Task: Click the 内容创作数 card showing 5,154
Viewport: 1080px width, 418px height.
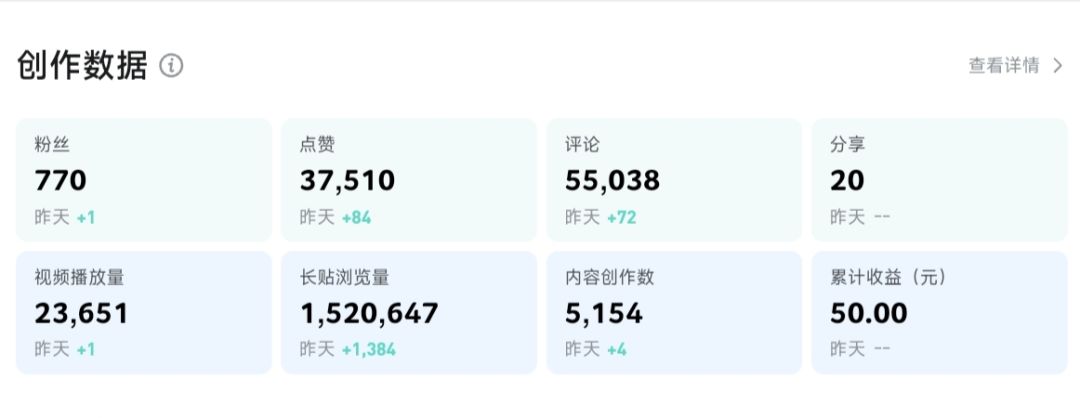Action: click(x=674, y=313)
